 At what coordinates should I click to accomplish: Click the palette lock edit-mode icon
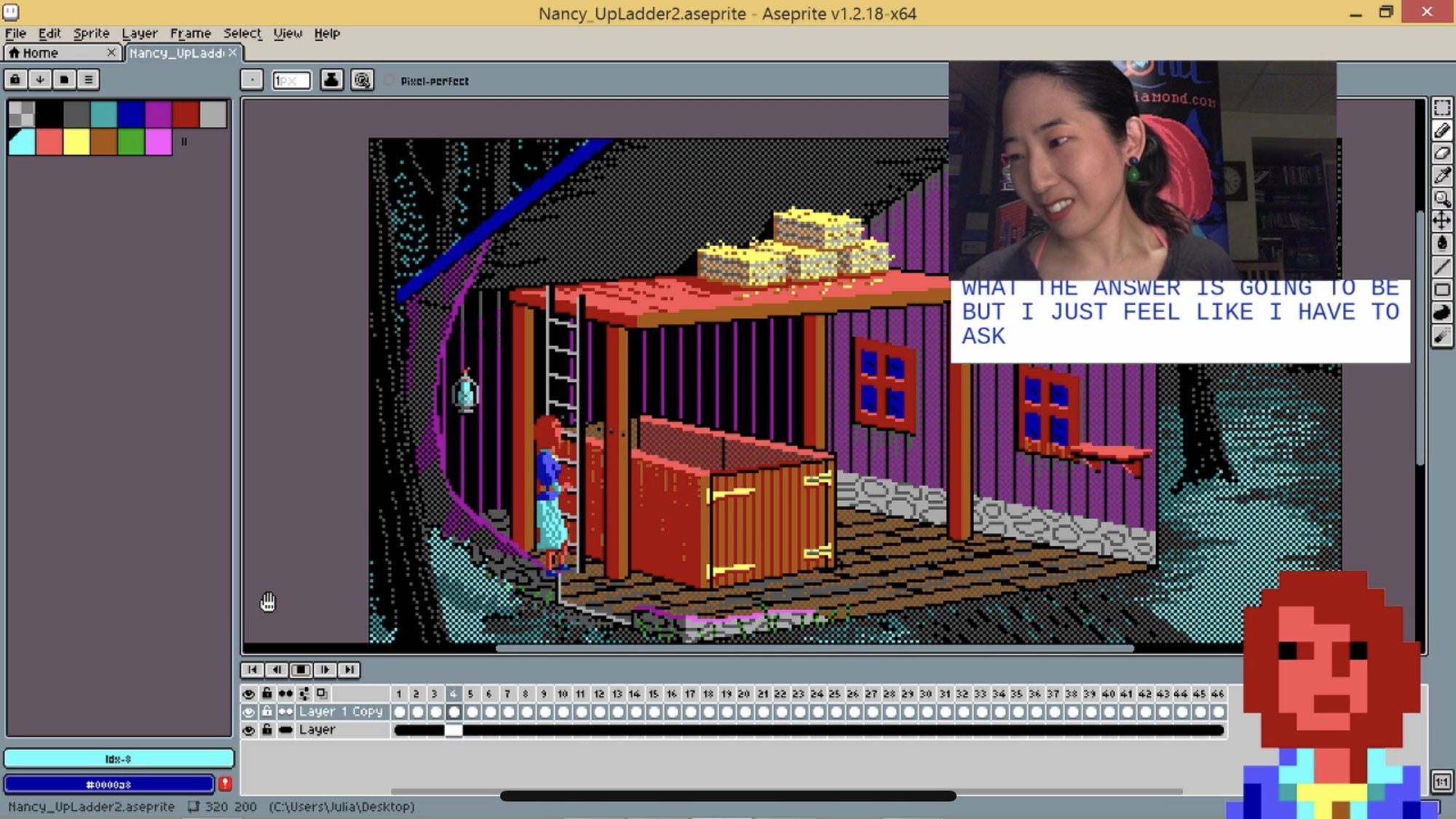tap(15, 79)
